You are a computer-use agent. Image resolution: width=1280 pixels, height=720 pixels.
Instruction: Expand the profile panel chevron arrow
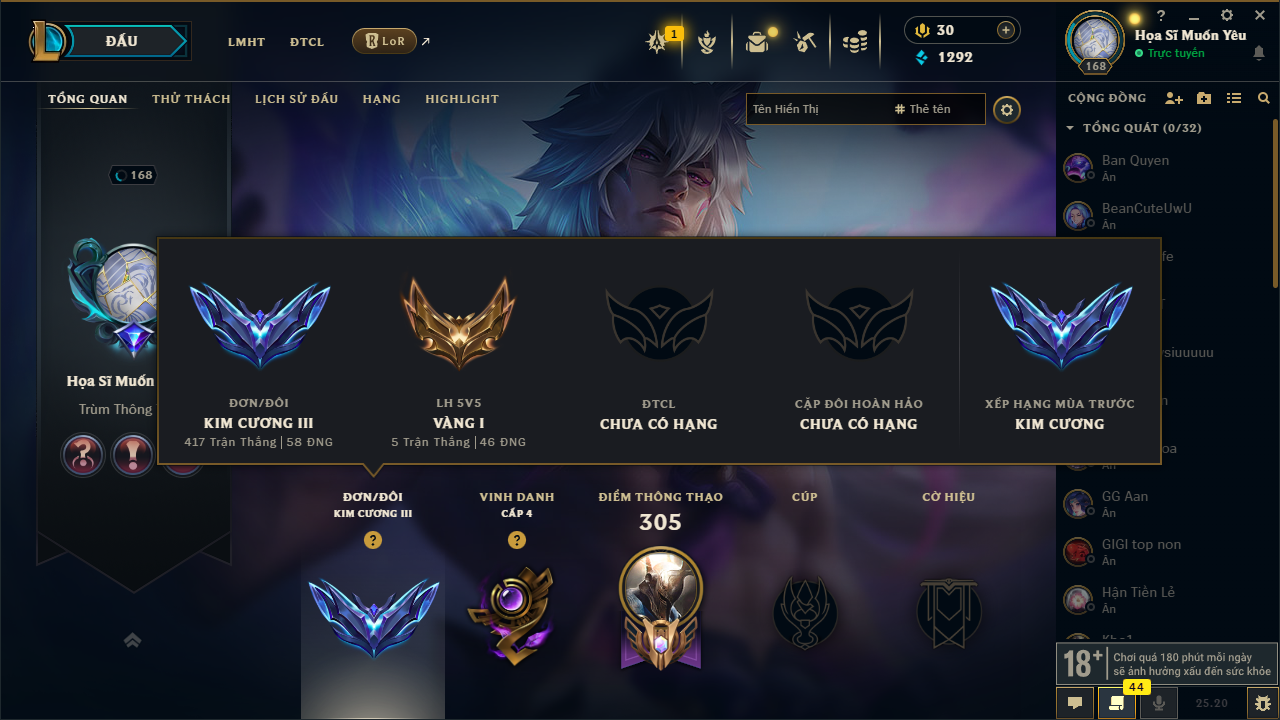(132, 640)
